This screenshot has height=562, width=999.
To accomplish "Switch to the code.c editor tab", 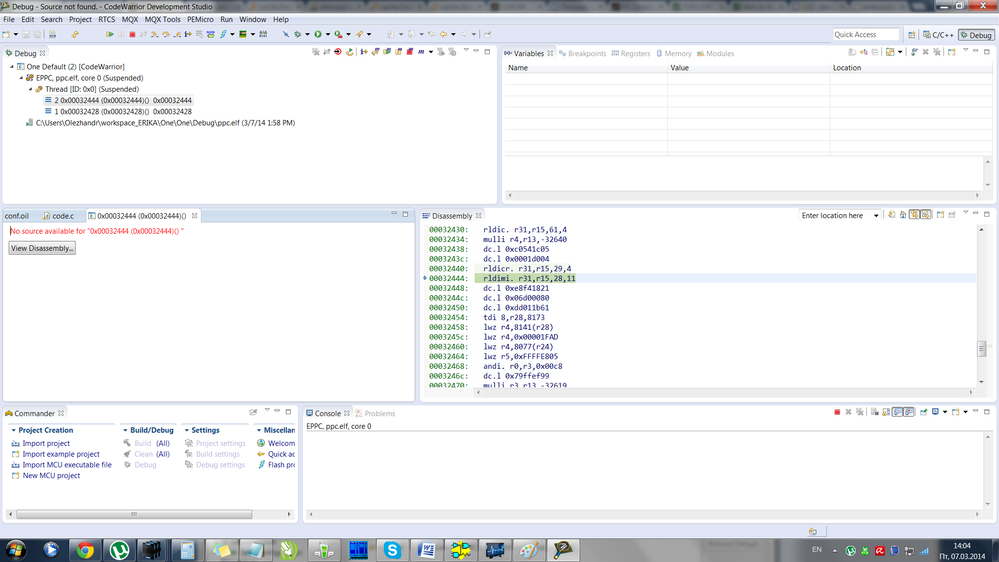I will pyautogui.click(x=59, y=216).
